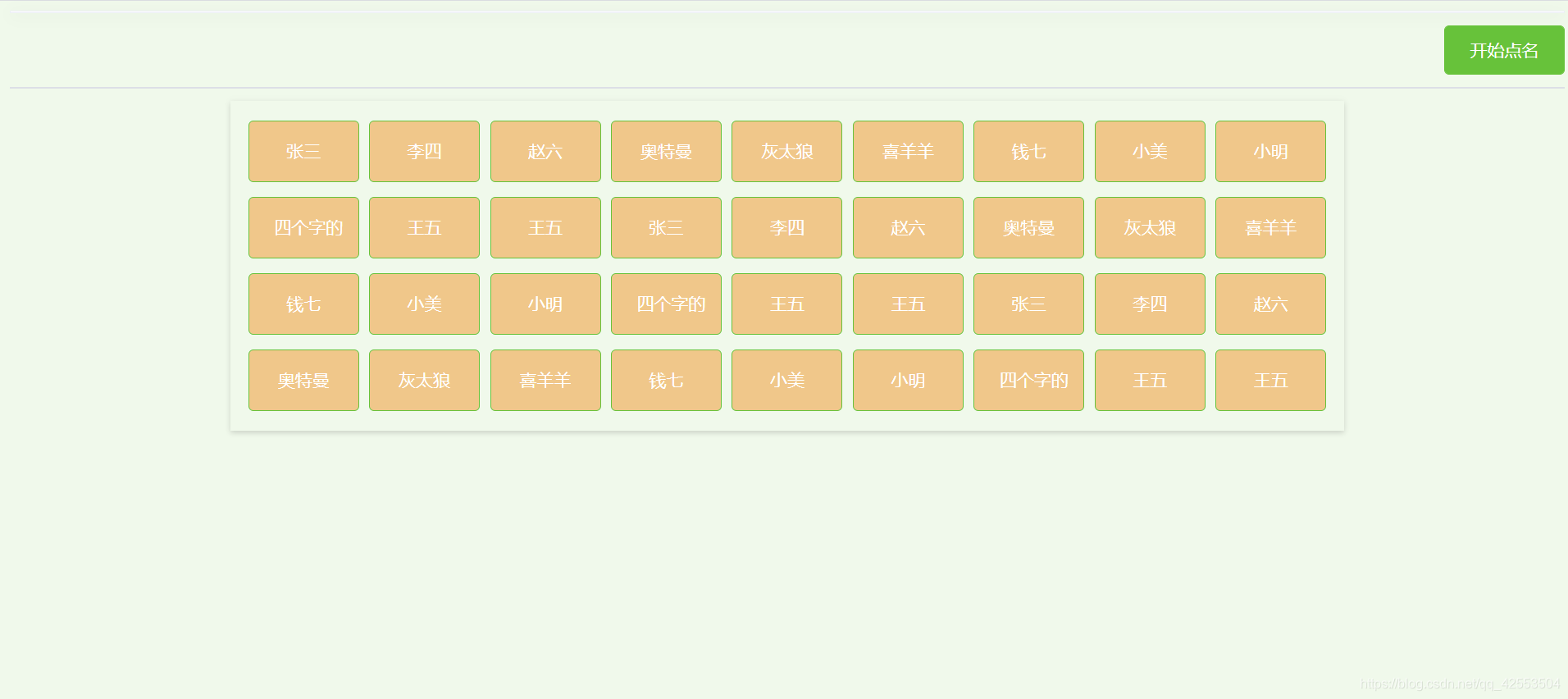Viewport: 1568px width, 699px height.
Task: Click second-row 王五 card just before 张三
Action: tap(545, 227)
